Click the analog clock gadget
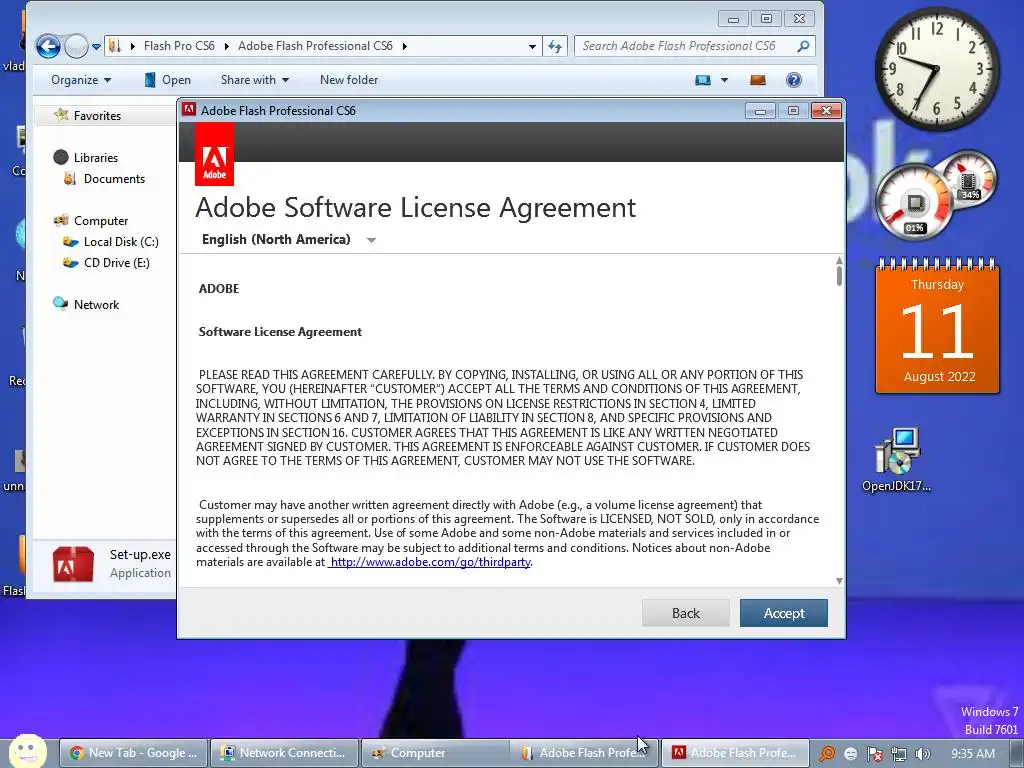The width and height of the screenshot is (1024, 768). click(x=936, y=69)
